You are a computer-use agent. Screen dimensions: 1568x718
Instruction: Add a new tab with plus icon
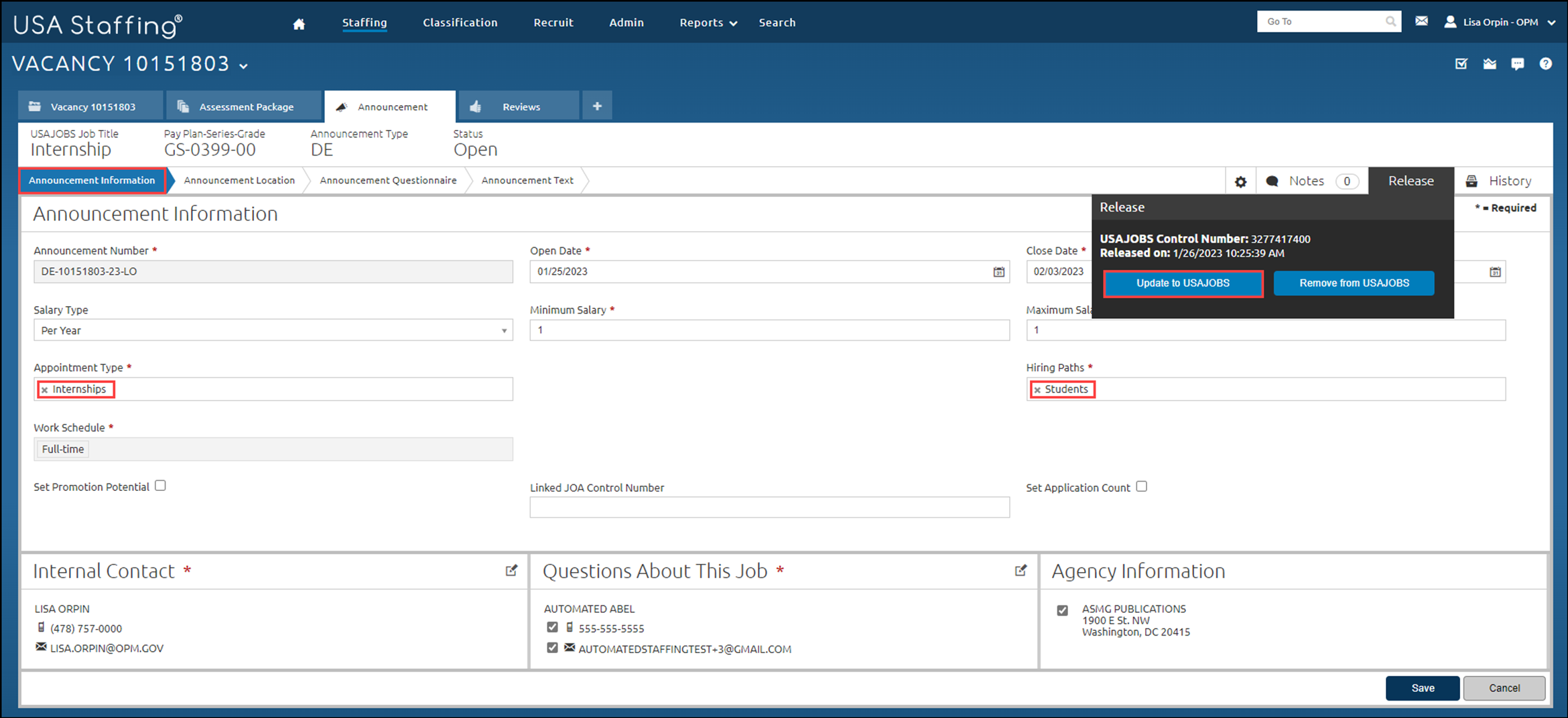click(x=597, y=106)
